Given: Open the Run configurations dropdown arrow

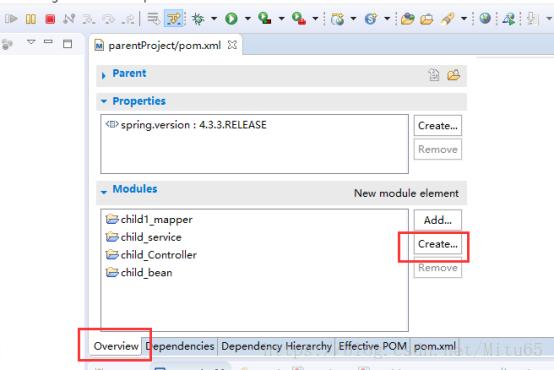Looking at the screenshot, I should (247, 18).
